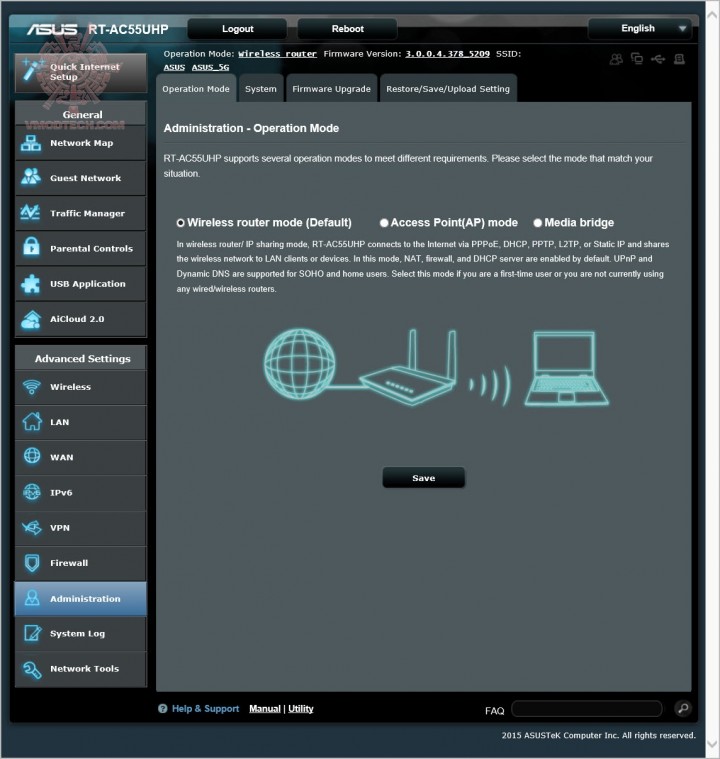The image size is (720, 759).
Task: Click the Network Map icon
Action: click(31, 143)
